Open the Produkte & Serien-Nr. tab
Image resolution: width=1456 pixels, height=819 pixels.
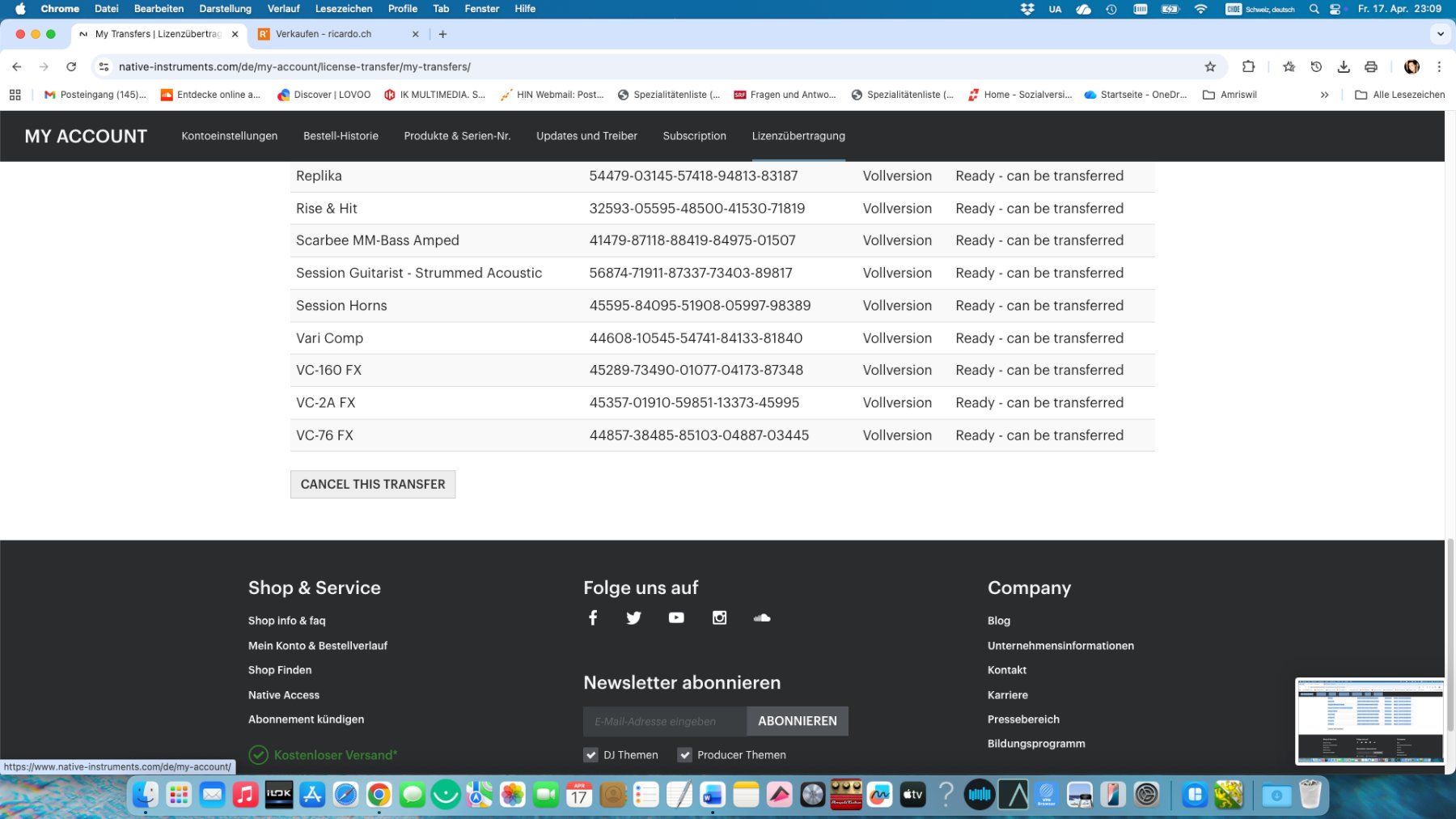click(x=457, y=136)
